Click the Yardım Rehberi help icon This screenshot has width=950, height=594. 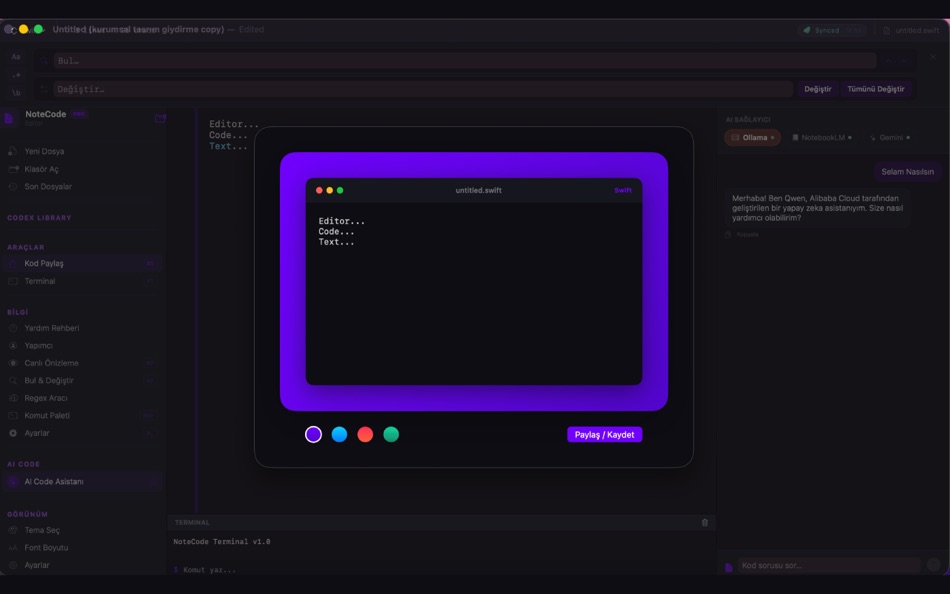pos(13,328)
